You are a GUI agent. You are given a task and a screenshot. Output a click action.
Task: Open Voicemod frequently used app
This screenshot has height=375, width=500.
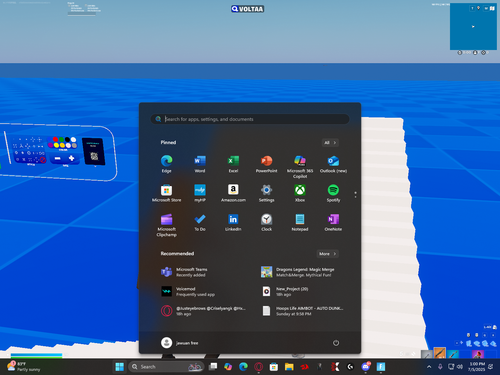click(x=188, y=291)
